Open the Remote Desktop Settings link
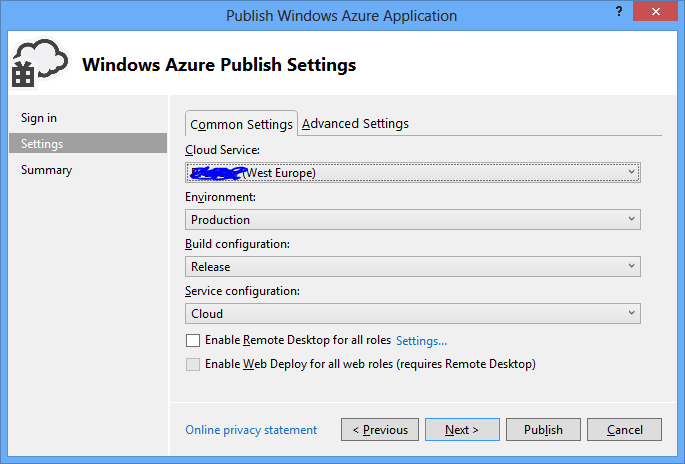 421,341
